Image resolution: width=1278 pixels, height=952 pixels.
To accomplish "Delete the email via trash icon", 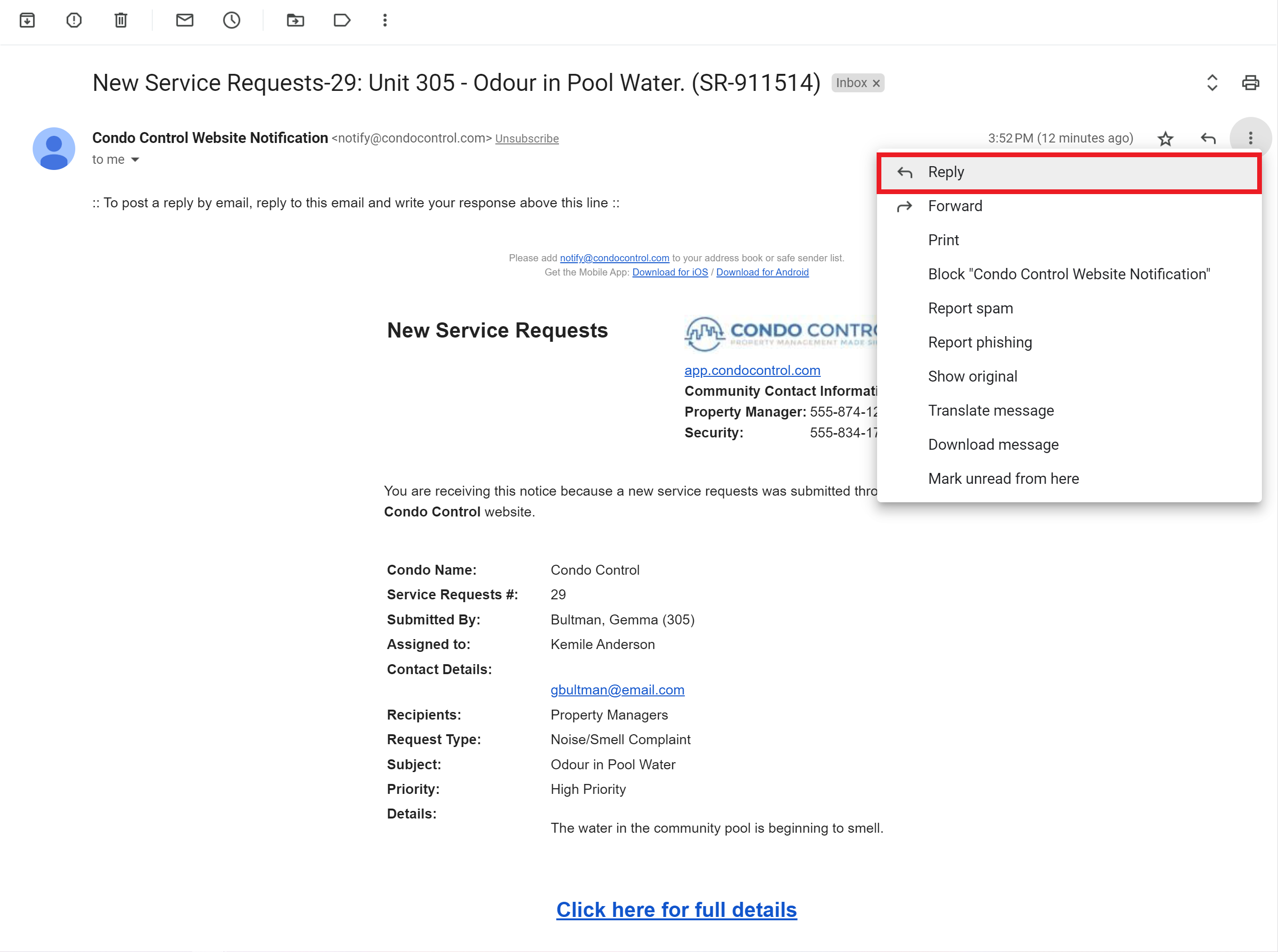I will click(120, 20).
